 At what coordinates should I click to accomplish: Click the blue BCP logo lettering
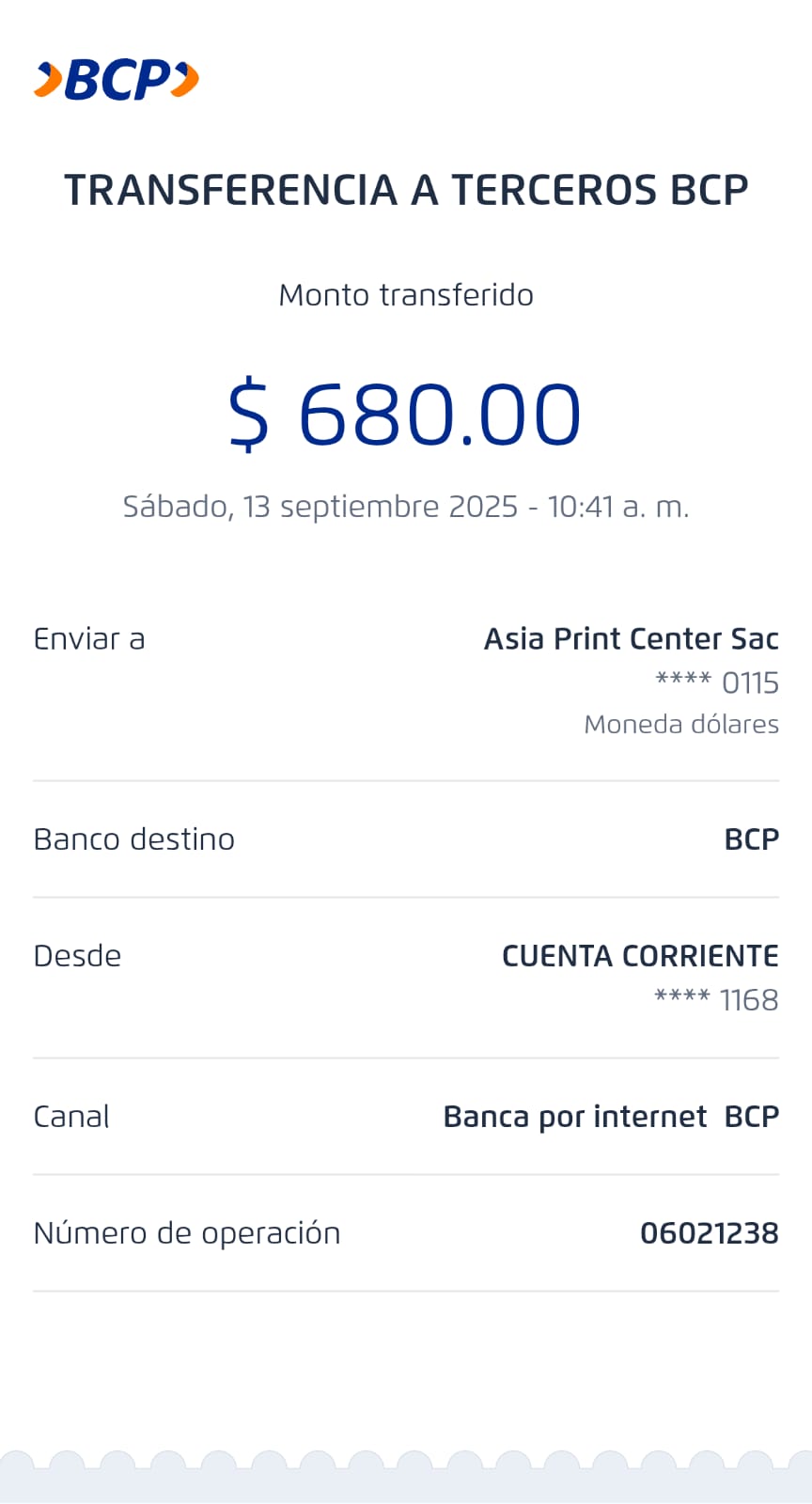[117, 81]
